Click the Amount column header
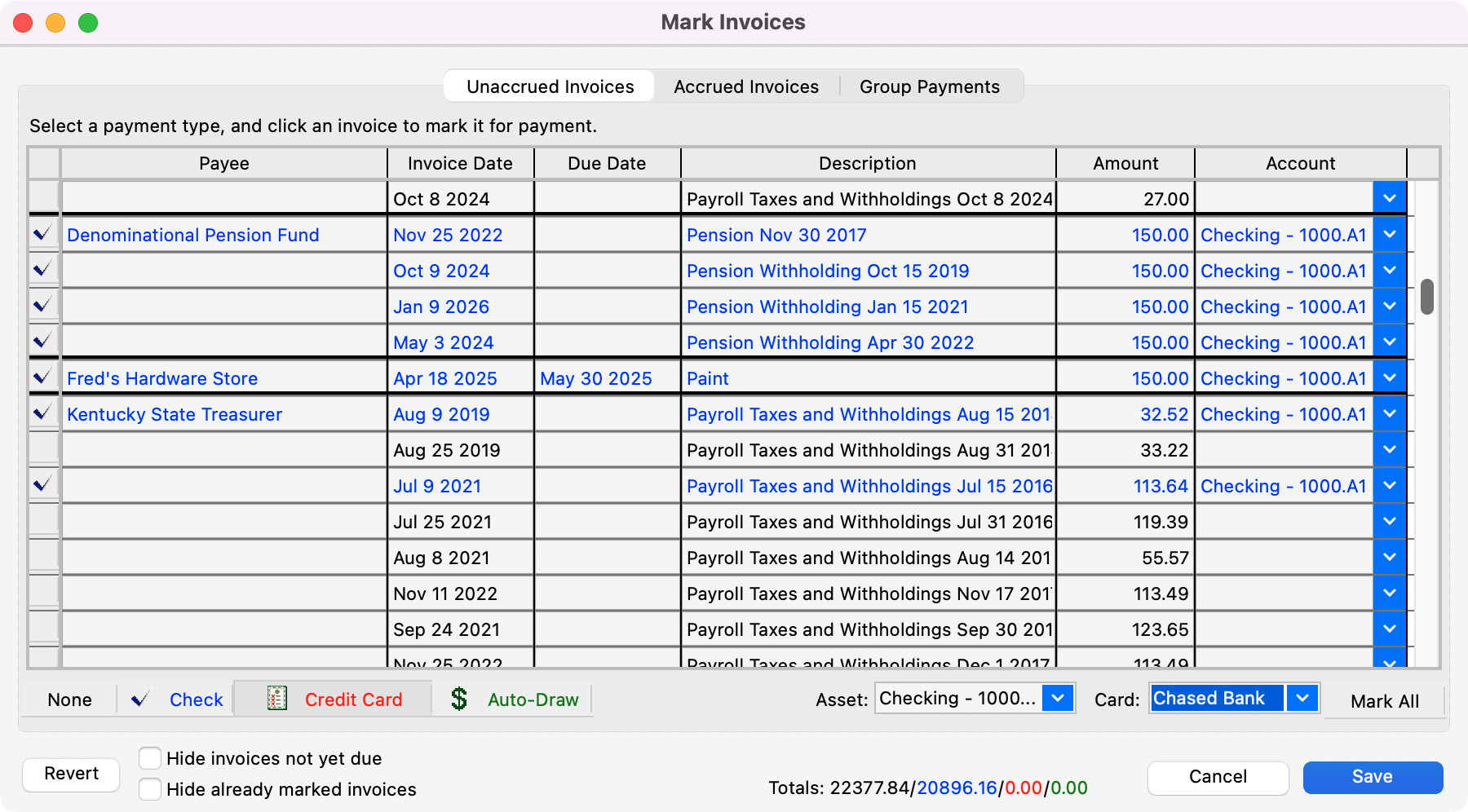1468x812 pixels. click(x=1125, y=163)
